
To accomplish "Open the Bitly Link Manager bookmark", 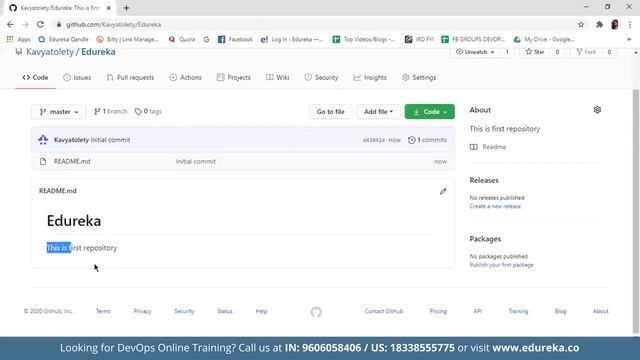I will click(x=127, y=39).
